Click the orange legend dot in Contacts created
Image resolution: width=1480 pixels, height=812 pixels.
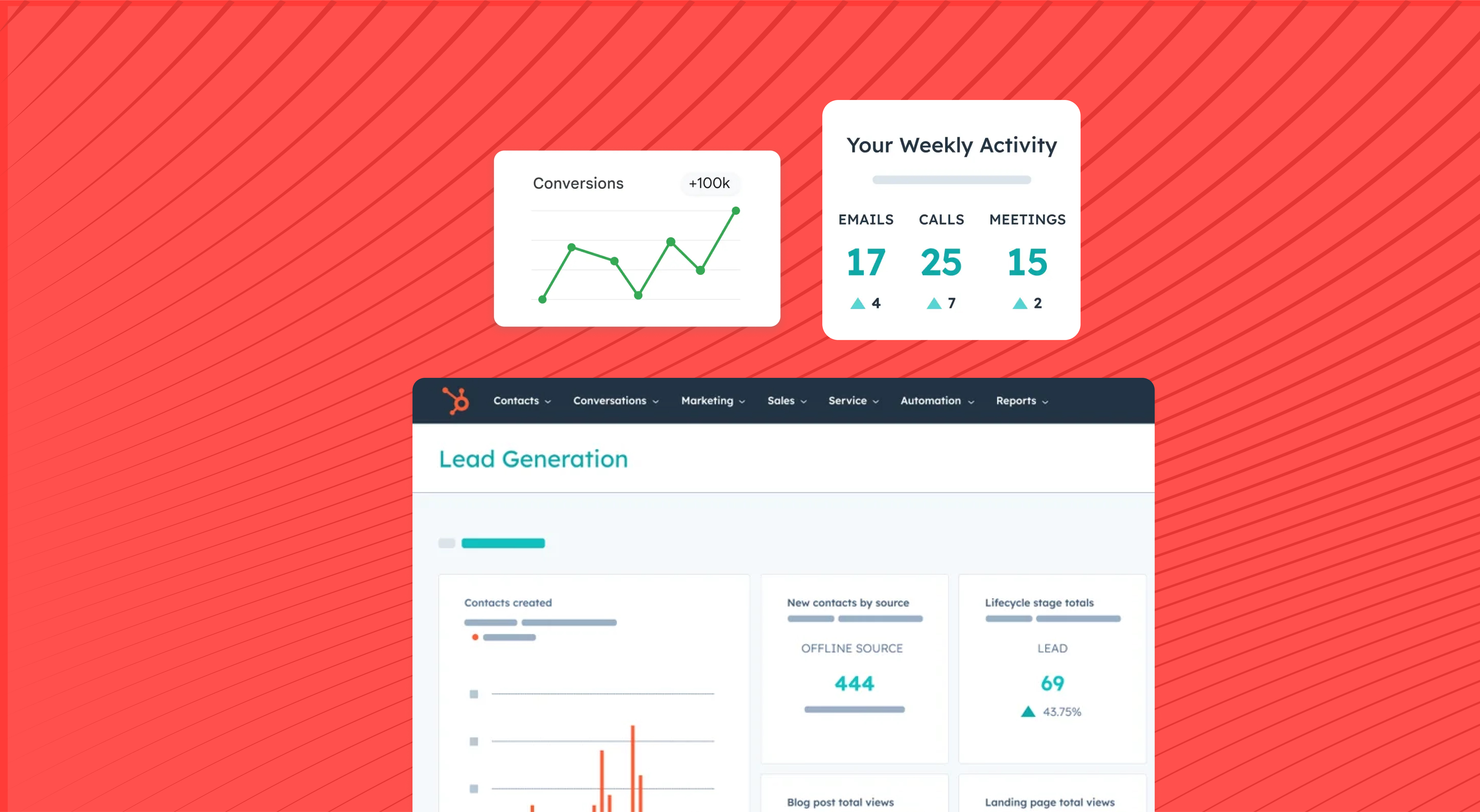tap(474, 637)
